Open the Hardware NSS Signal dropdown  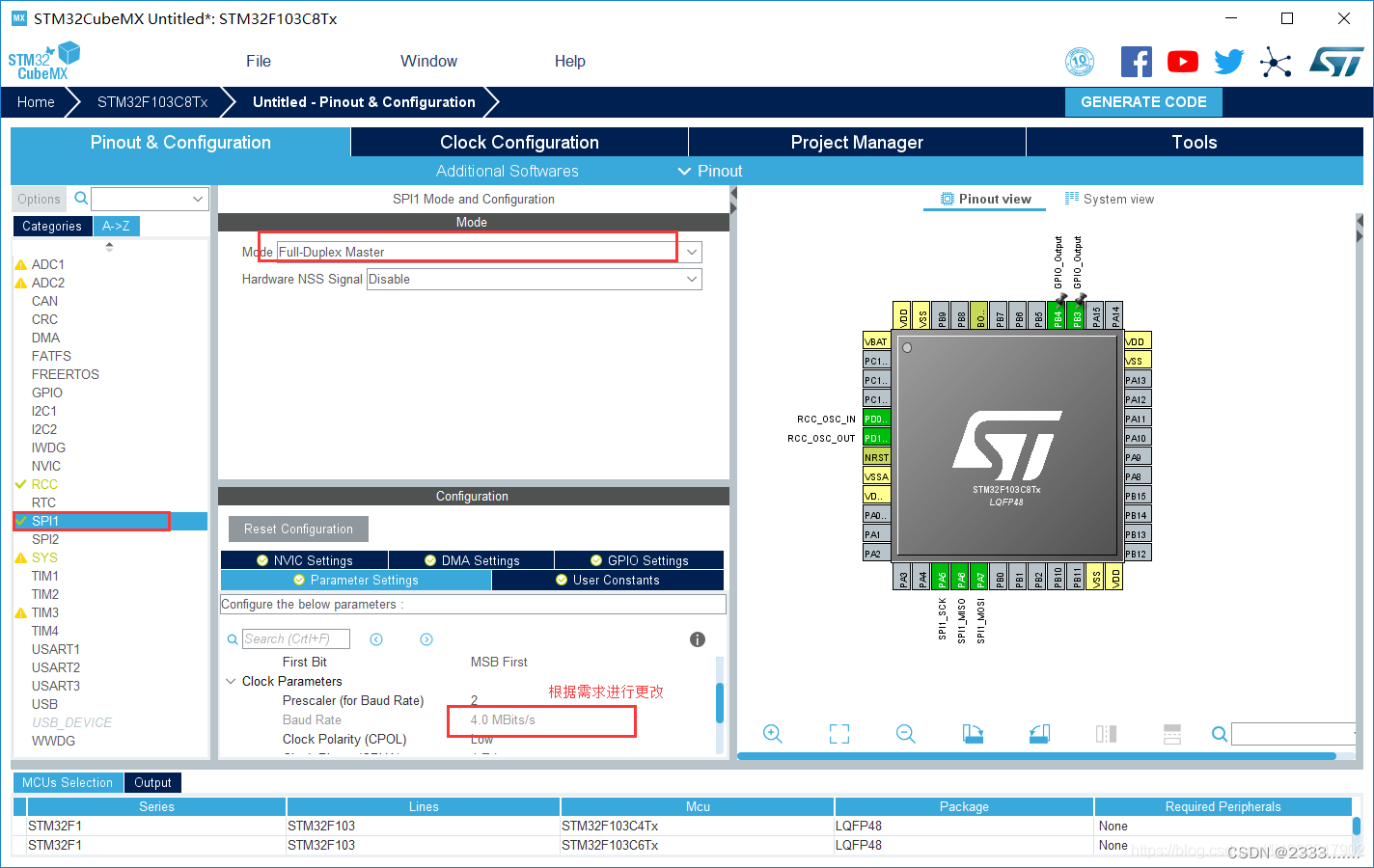coord(691,279)
